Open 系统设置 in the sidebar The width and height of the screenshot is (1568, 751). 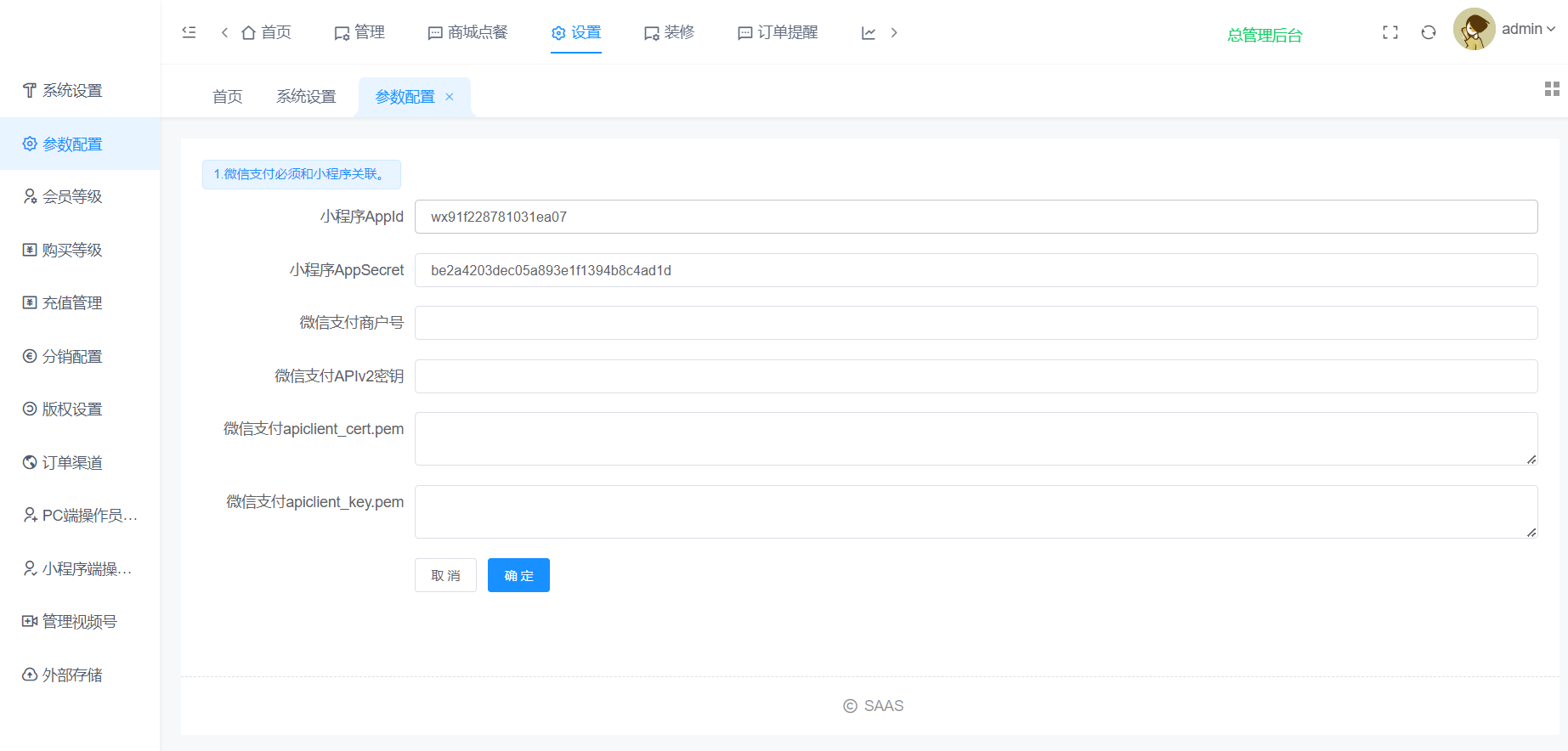tap(80, 90)
